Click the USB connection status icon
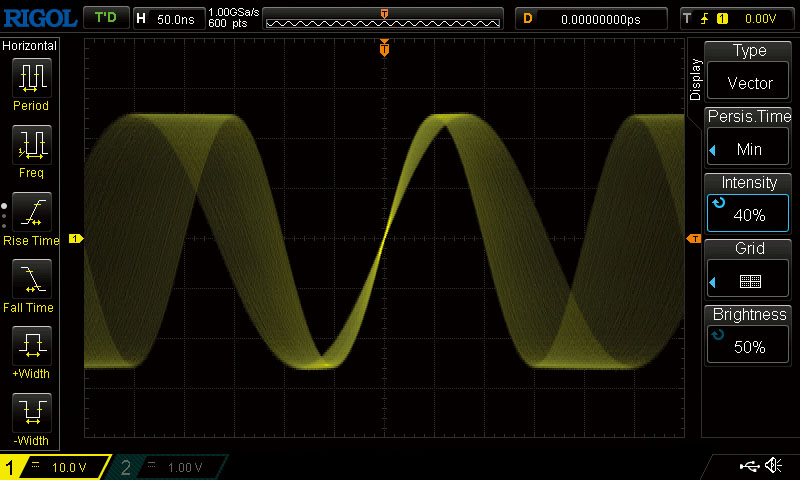Image resolution: width=800 pixels, height=480 pixels. (748, 466)
